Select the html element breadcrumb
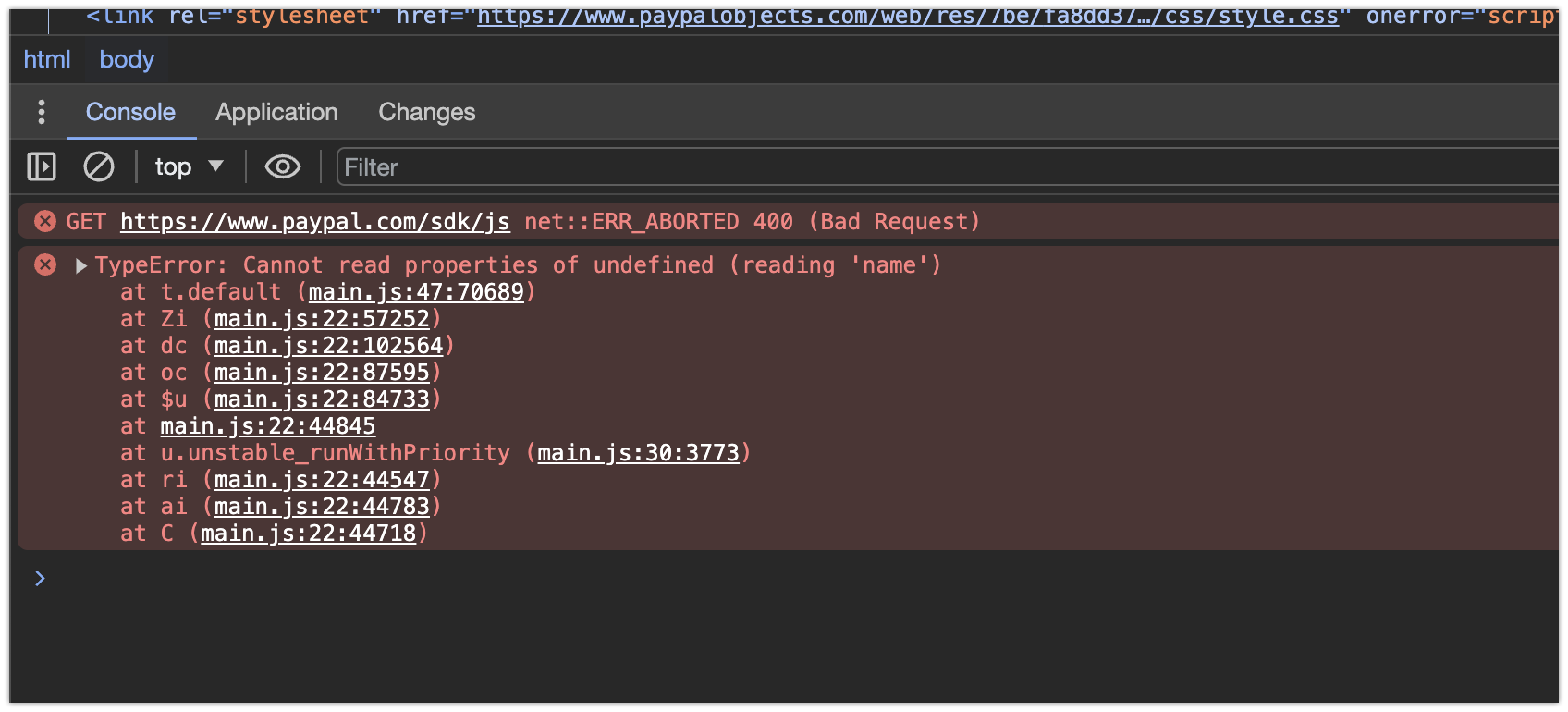This screenshot has height=712, width=1568. coord(46,59)
